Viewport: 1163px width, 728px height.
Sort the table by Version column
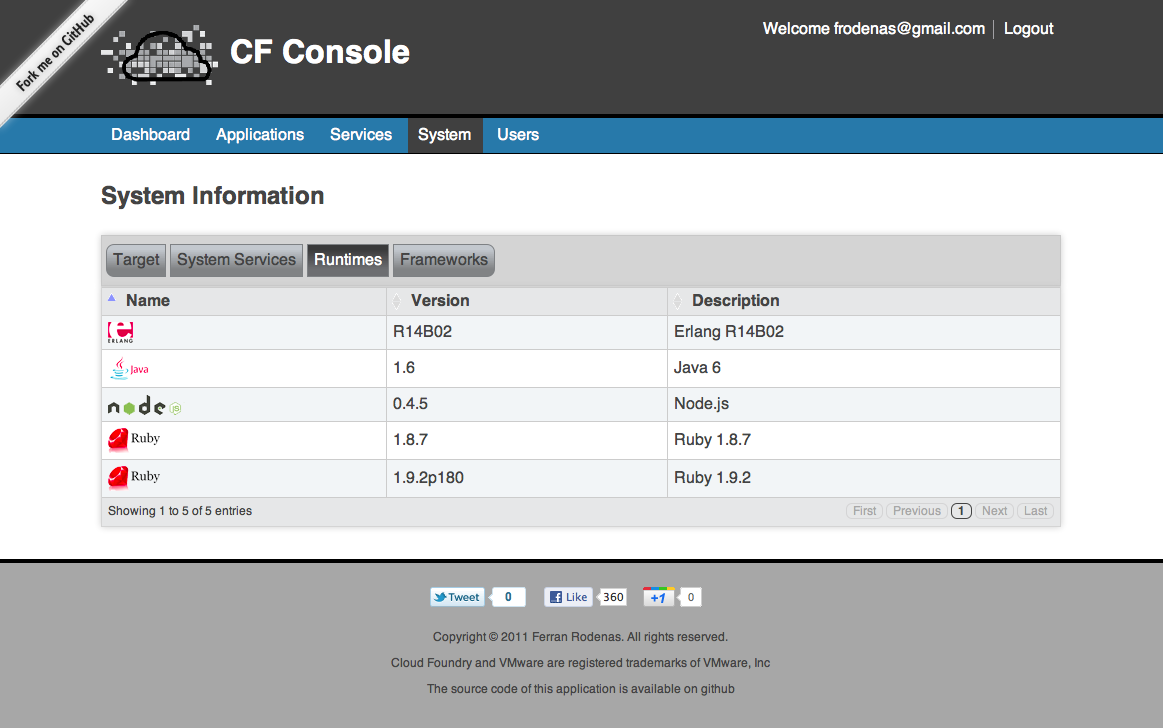527,301
